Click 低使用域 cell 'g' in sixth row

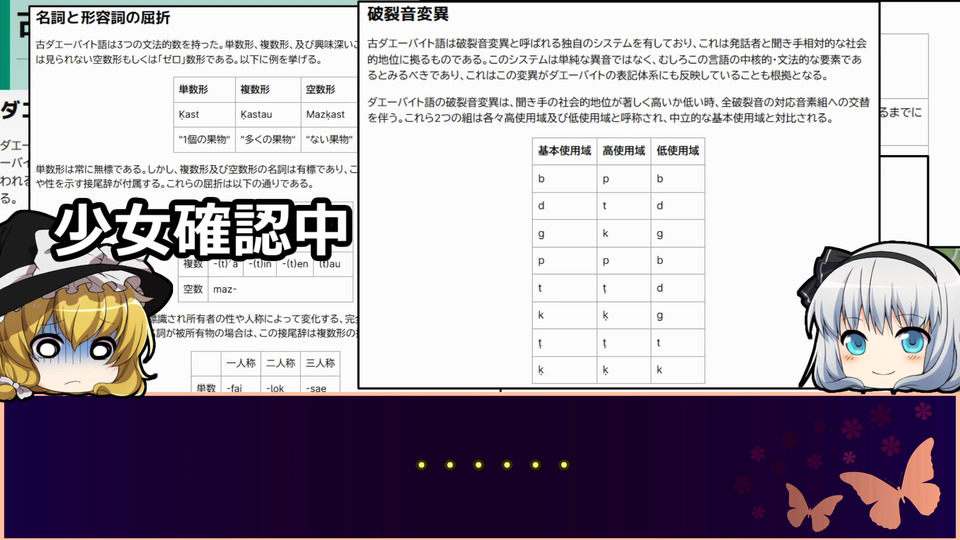point(677,315)
